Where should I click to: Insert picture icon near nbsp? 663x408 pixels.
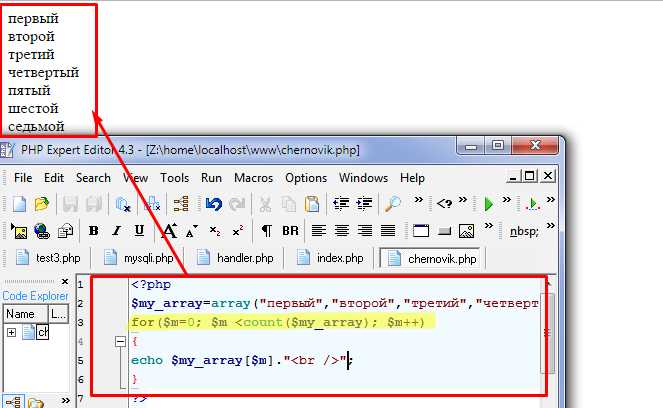(466, 231)
